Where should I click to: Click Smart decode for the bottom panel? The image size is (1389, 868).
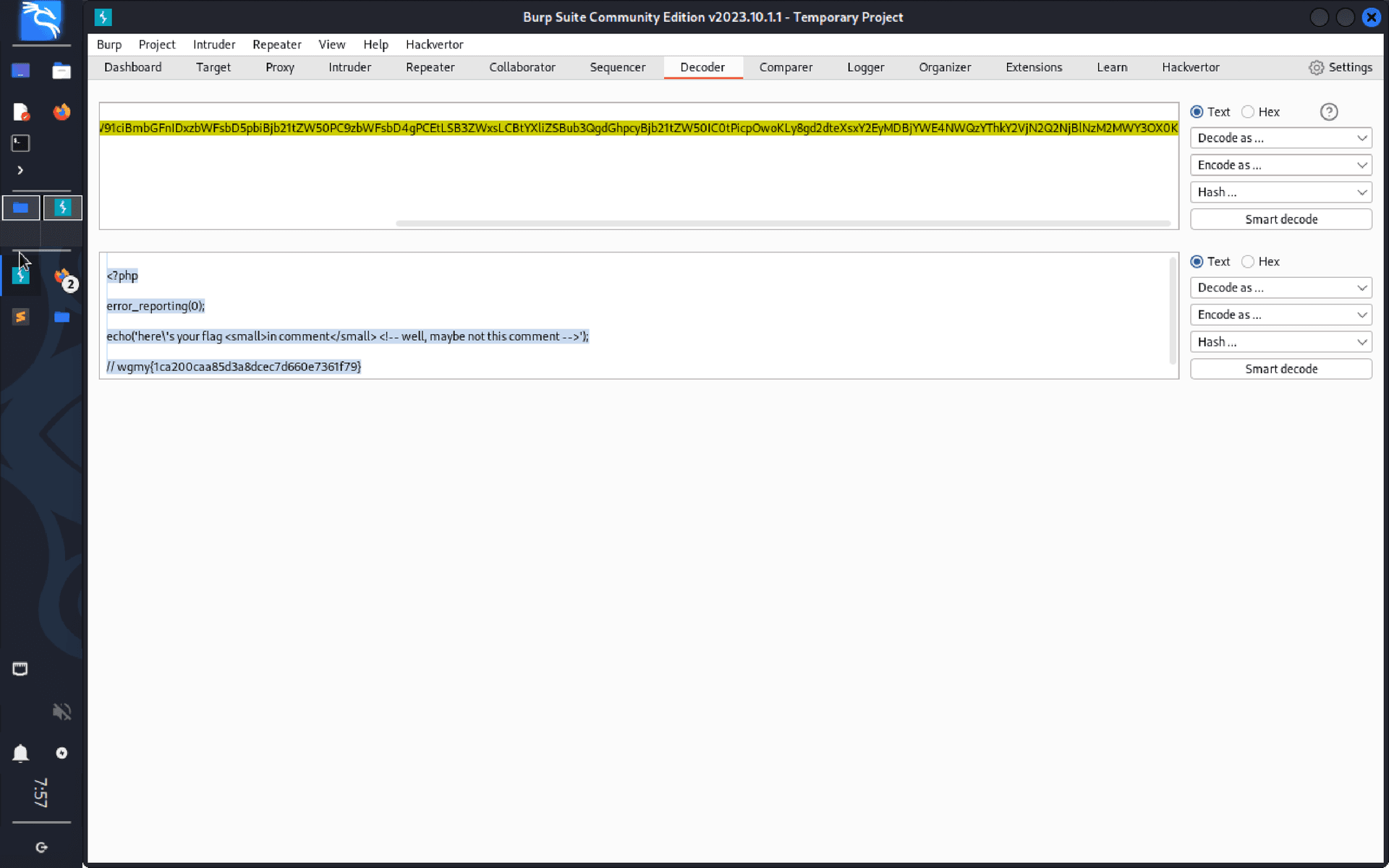point(1280,368)
